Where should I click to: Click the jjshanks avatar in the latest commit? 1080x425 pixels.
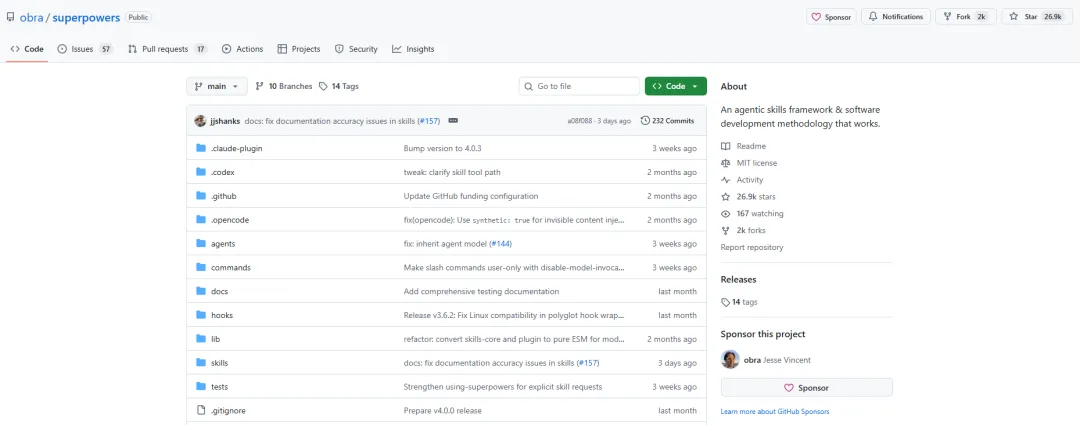click(200, 120)
